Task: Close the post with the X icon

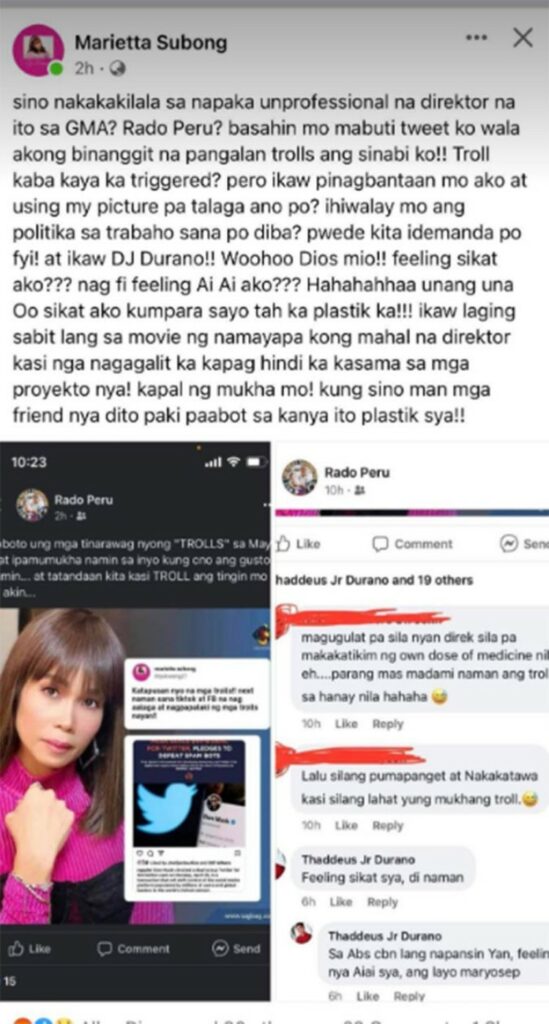Action: tap(523, 38)
